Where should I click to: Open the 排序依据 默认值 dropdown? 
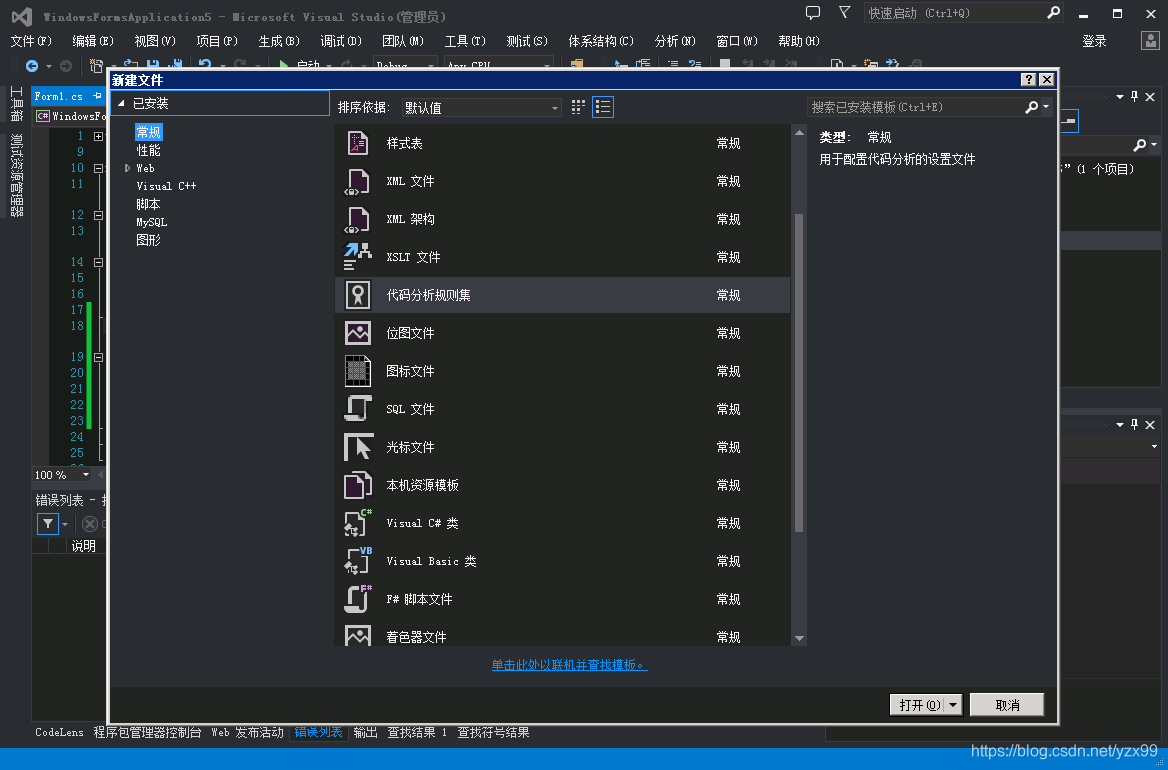coord(481,107)
